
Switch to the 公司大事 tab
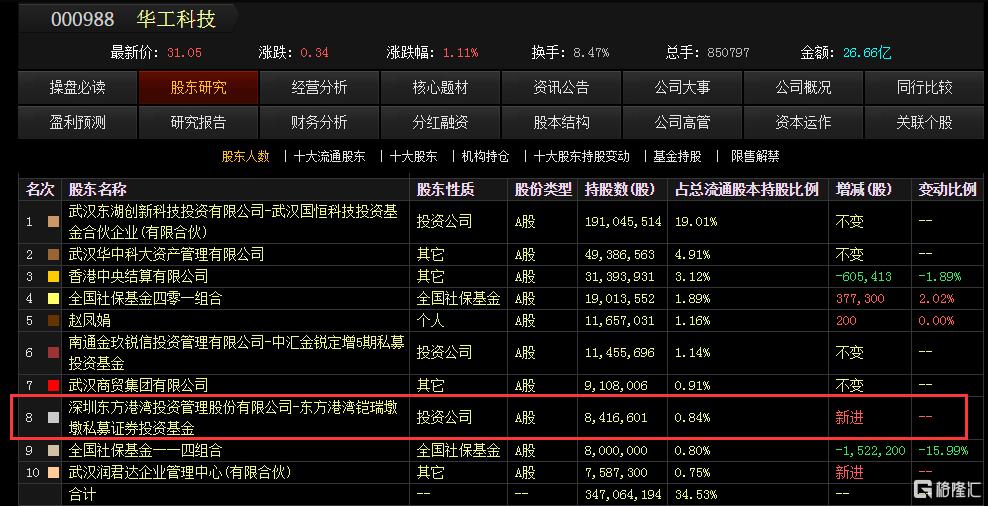pyautogui.click(x=682, y=87)
